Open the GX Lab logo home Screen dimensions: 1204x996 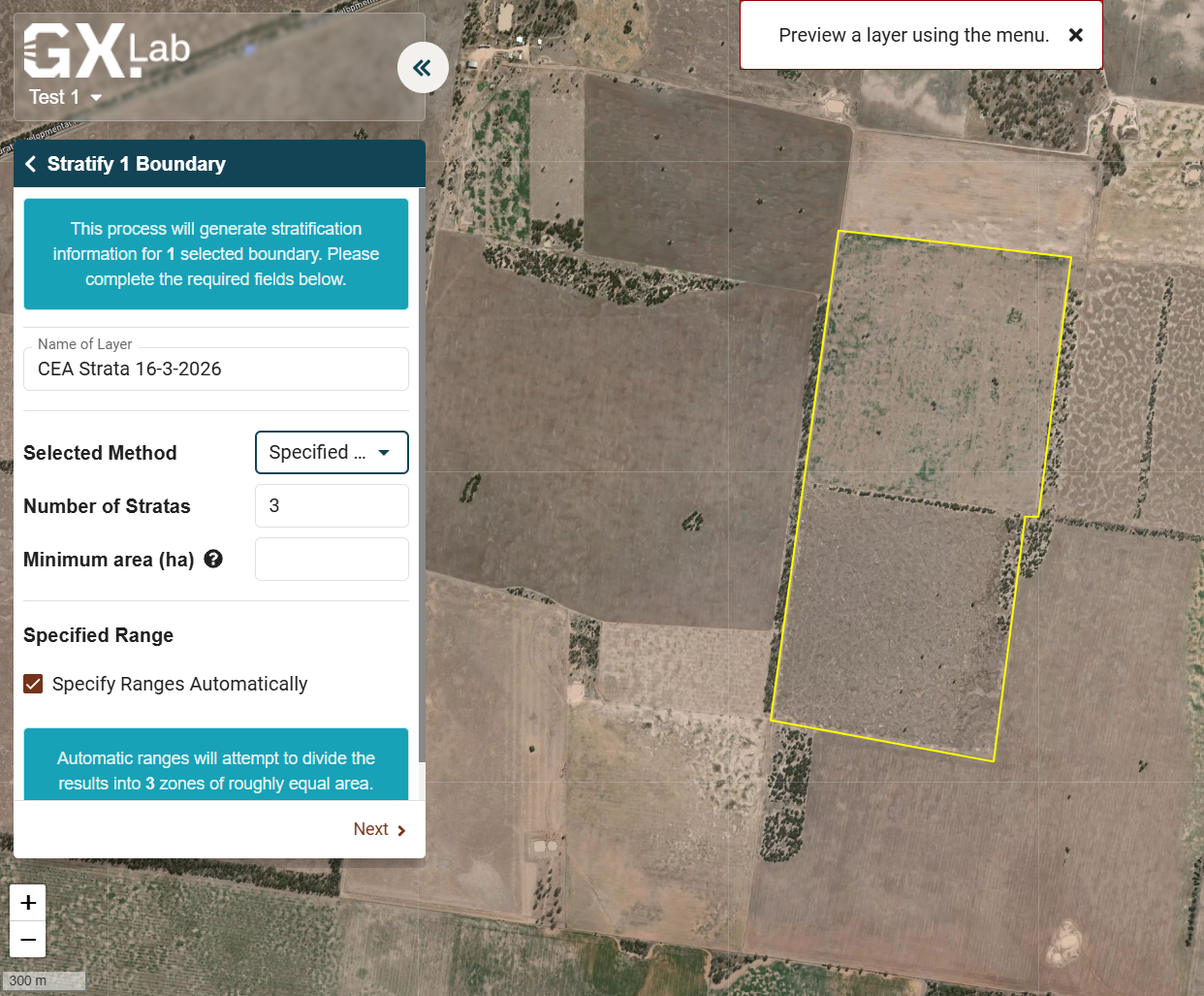click(x=107, y=49)
